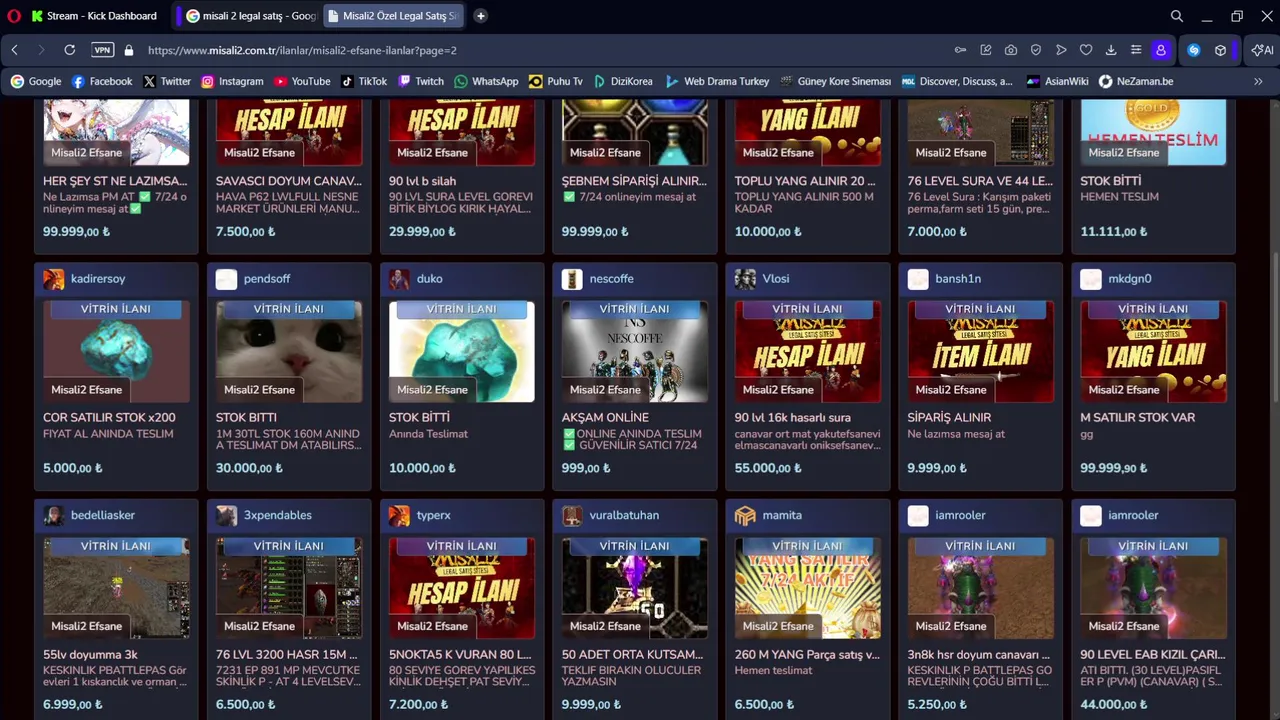Open the Güney Kore Sineması bookmark
Screen dimensions: 1280x720
(835, 81)
